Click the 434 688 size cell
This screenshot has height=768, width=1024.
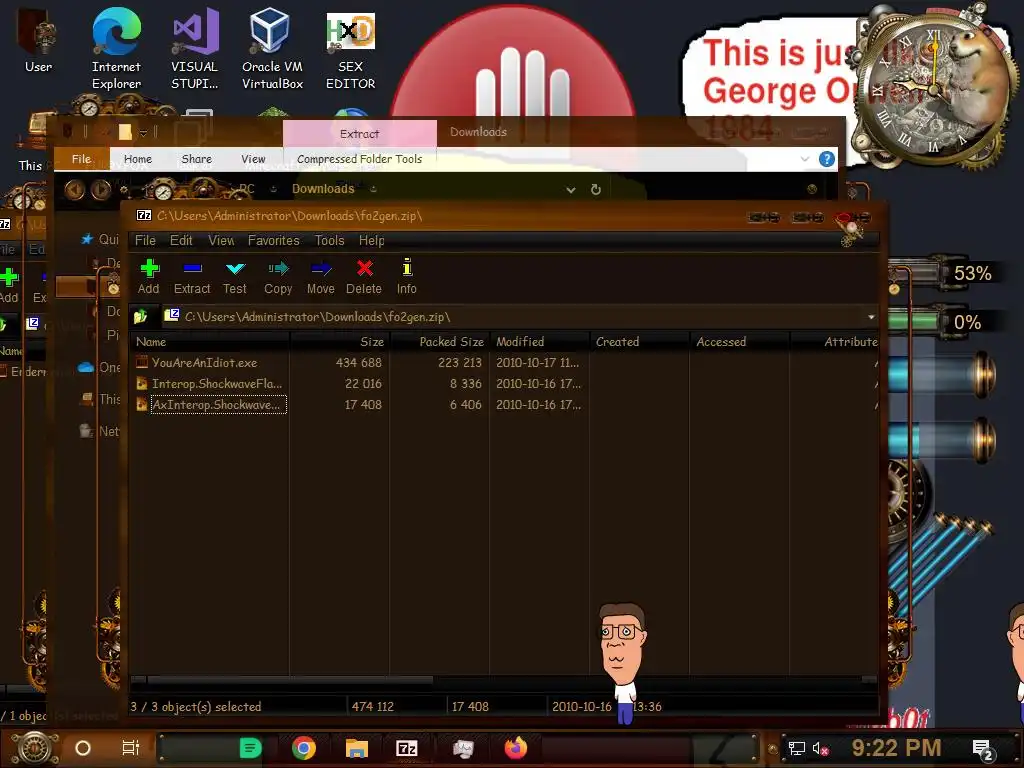pos(359,362)
